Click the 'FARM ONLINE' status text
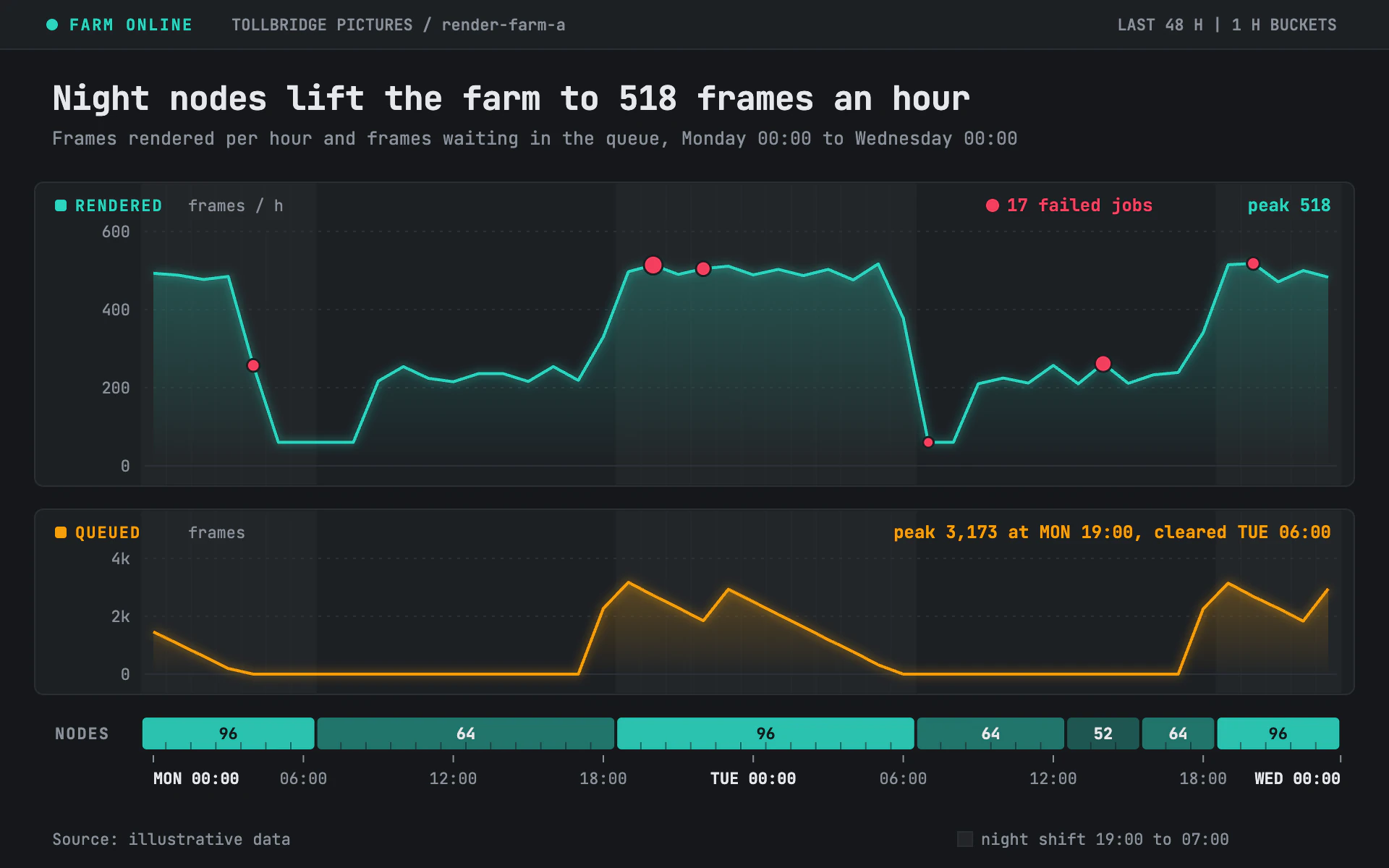This screenshot has width=1389, height=868. point(131,25)
